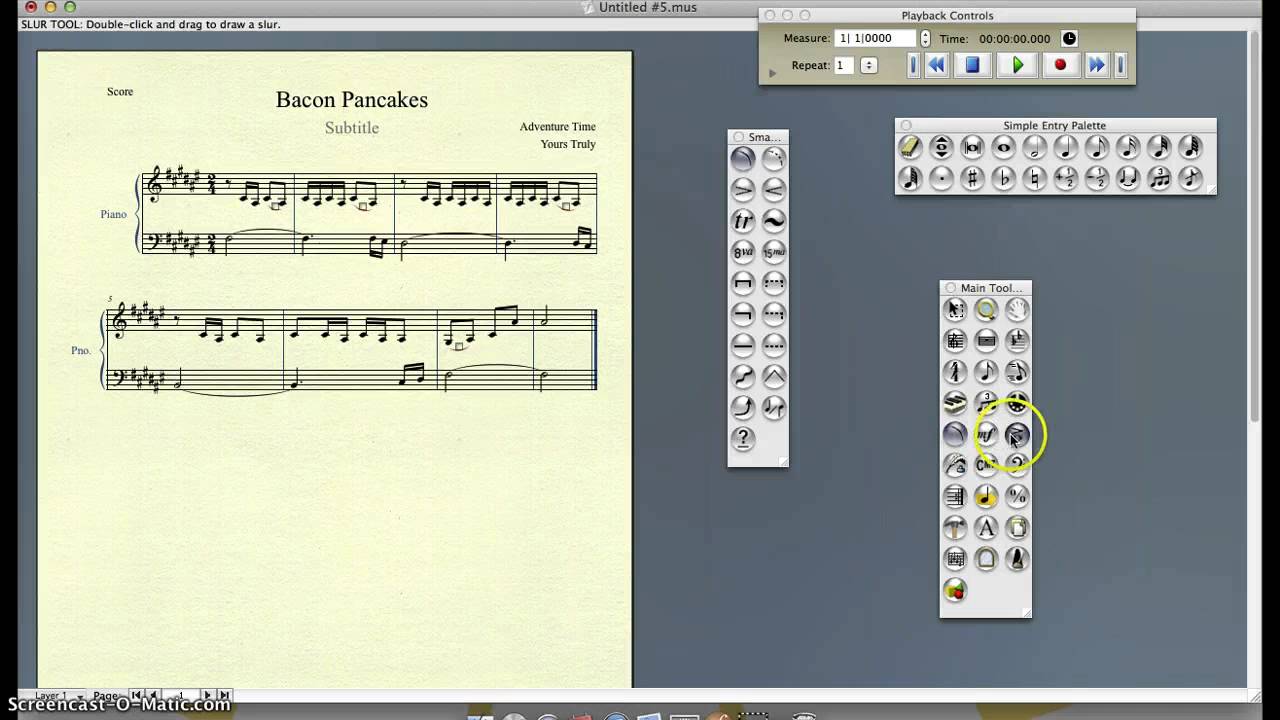Click the Subtitle placeholder text

351,128
